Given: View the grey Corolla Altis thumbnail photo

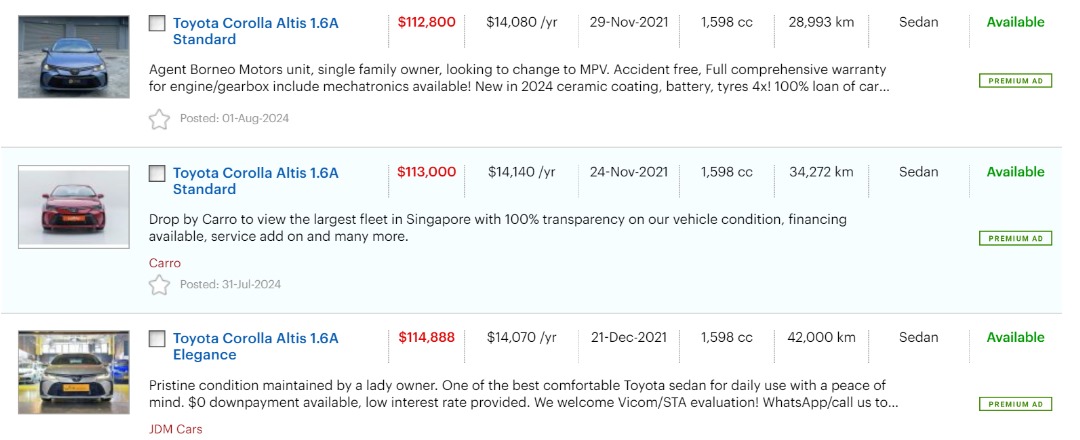Looking at the screenshot, I should [74, 56].
